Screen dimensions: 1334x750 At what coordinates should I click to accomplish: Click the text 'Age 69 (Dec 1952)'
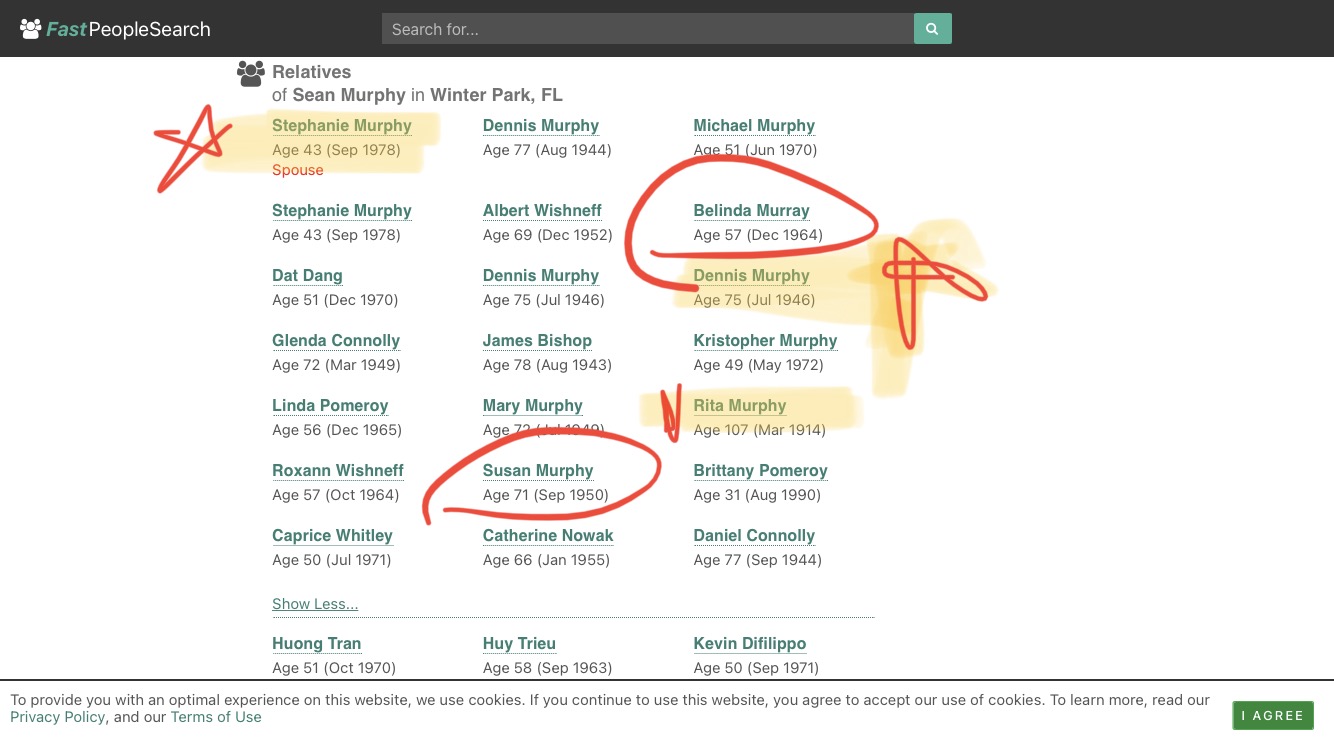point(547,235)
